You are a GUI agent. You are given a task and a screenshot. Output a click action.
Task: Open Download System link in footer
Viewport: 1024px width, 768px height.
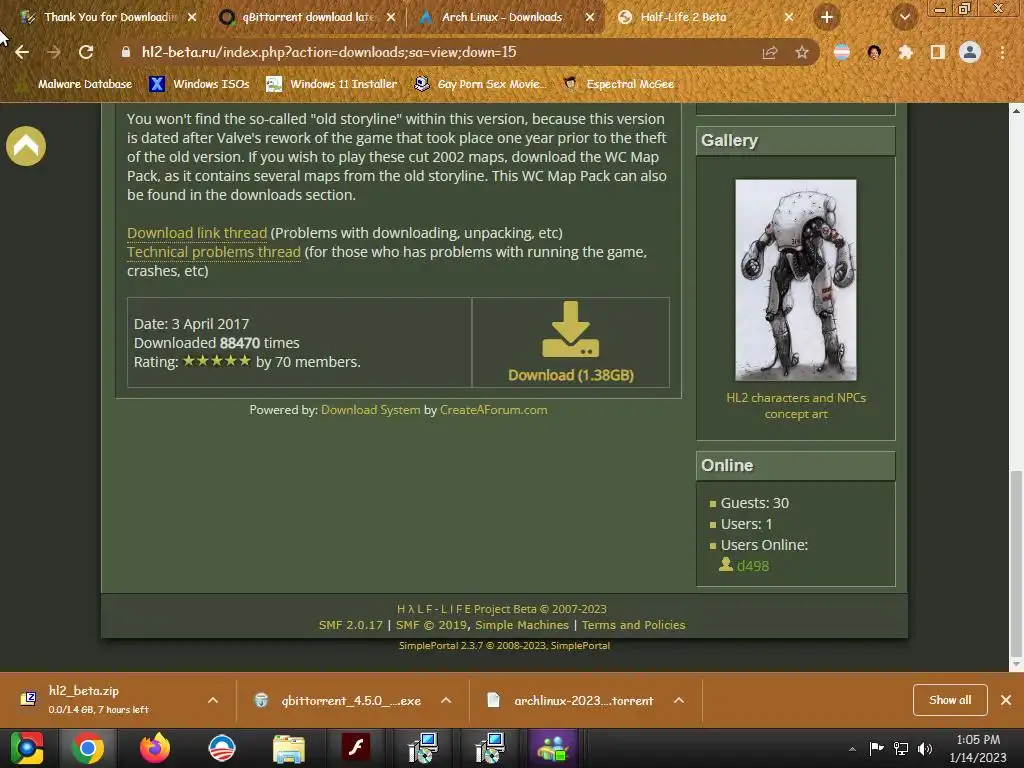(370, 409)
